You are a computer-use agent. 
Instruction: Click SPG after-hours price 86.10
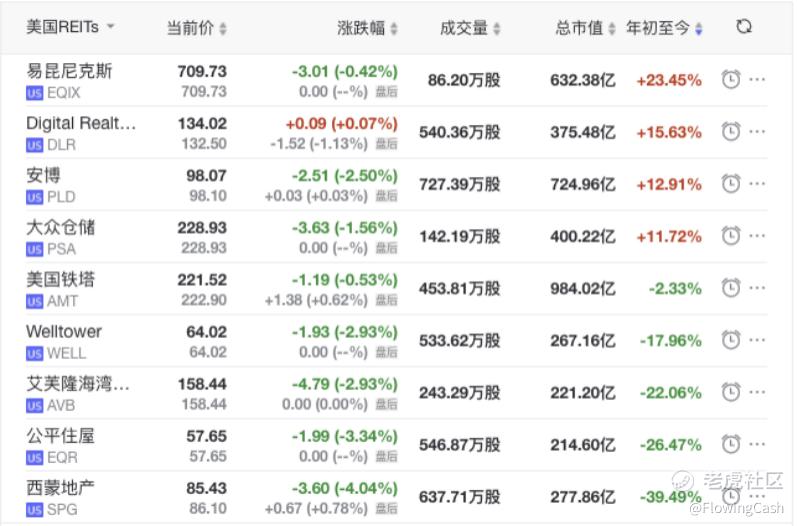coord(208,508)
